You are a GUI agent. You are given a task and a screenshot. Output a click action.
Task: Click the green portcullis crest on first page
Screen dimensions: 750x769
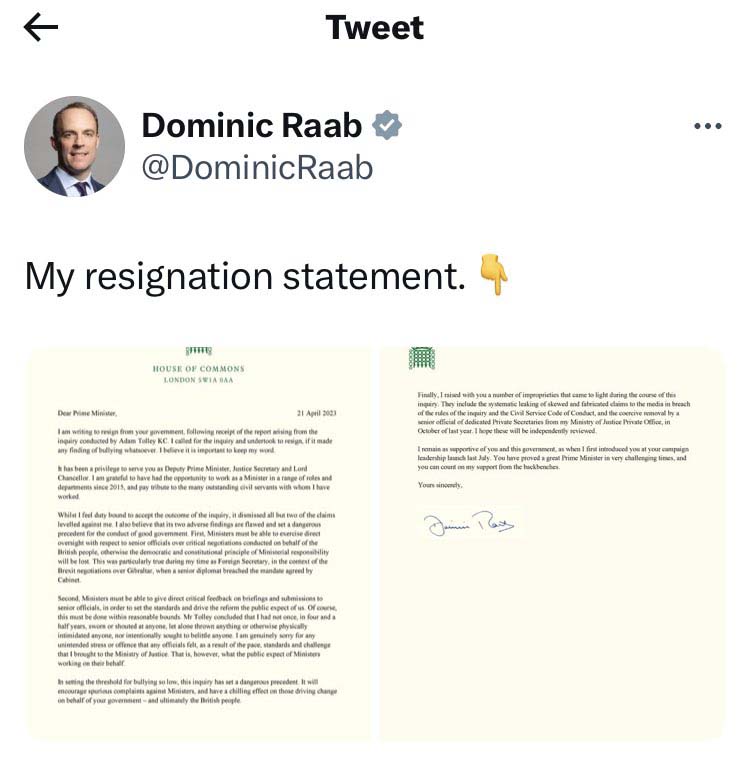click(x=199, y=351)
